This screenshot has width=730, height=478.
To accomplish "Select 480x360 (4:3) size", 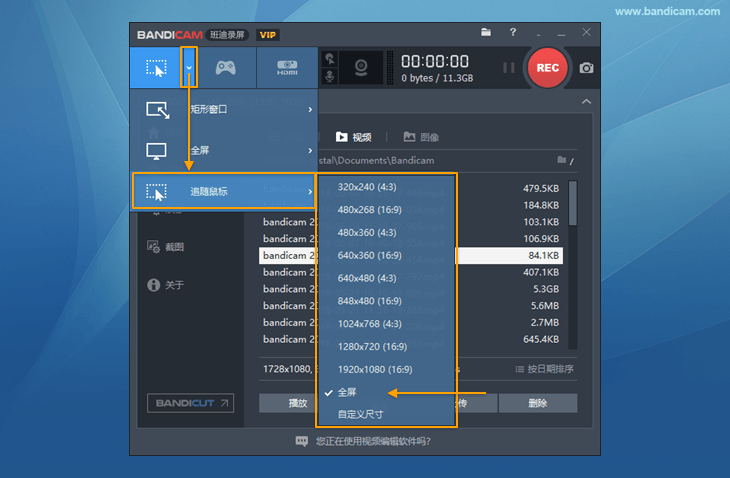I will [386, 232].
